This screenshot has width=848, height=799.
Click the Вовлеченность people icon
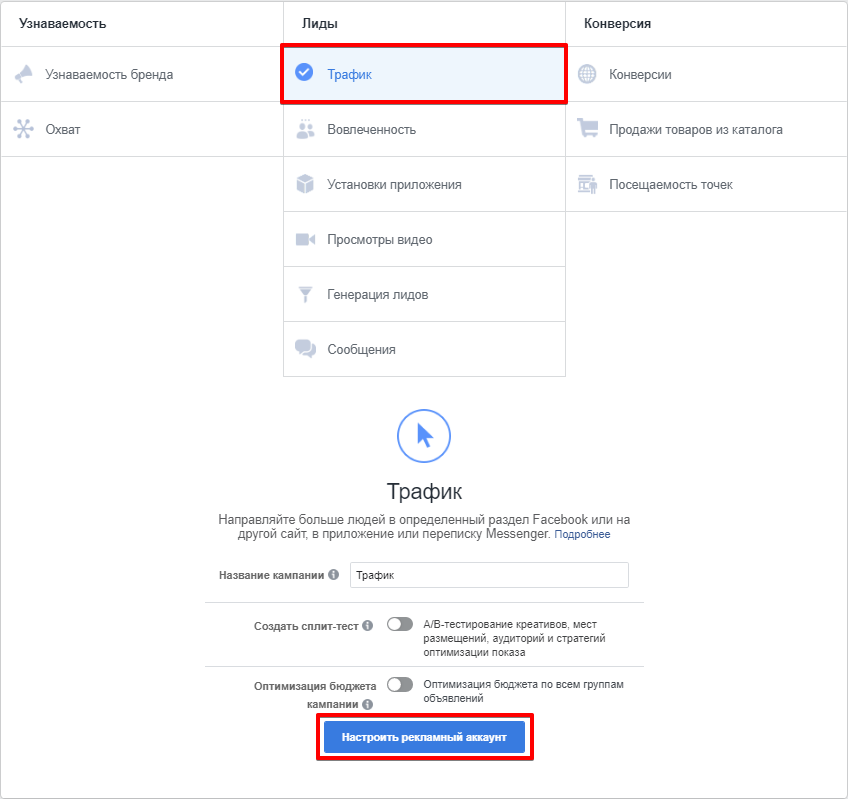tap(305, 129)
